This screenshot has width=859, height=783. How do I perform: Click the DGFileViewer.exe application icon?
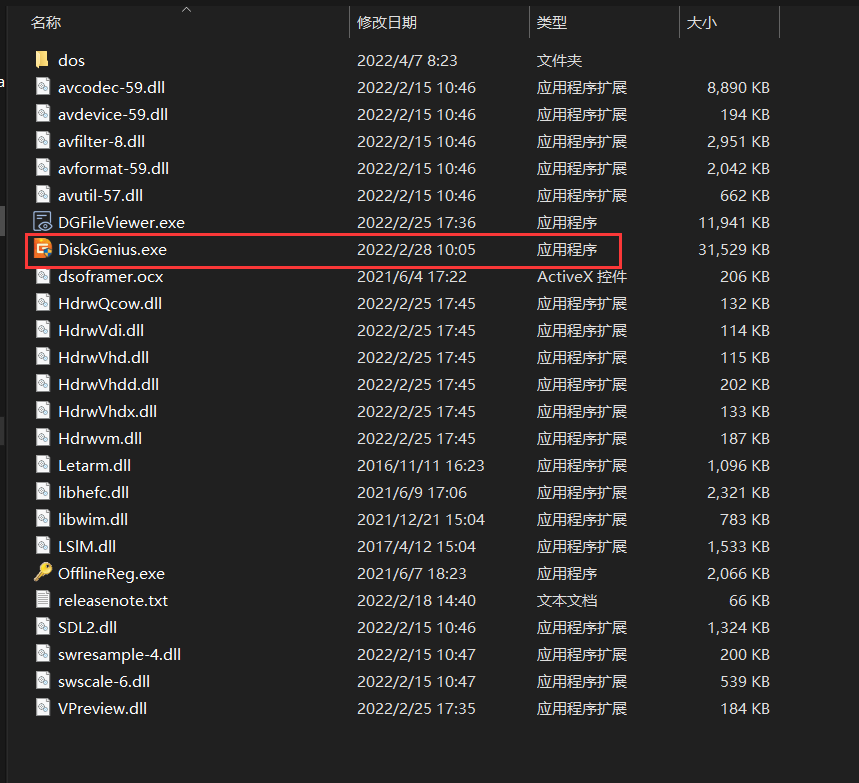(43, 222)
